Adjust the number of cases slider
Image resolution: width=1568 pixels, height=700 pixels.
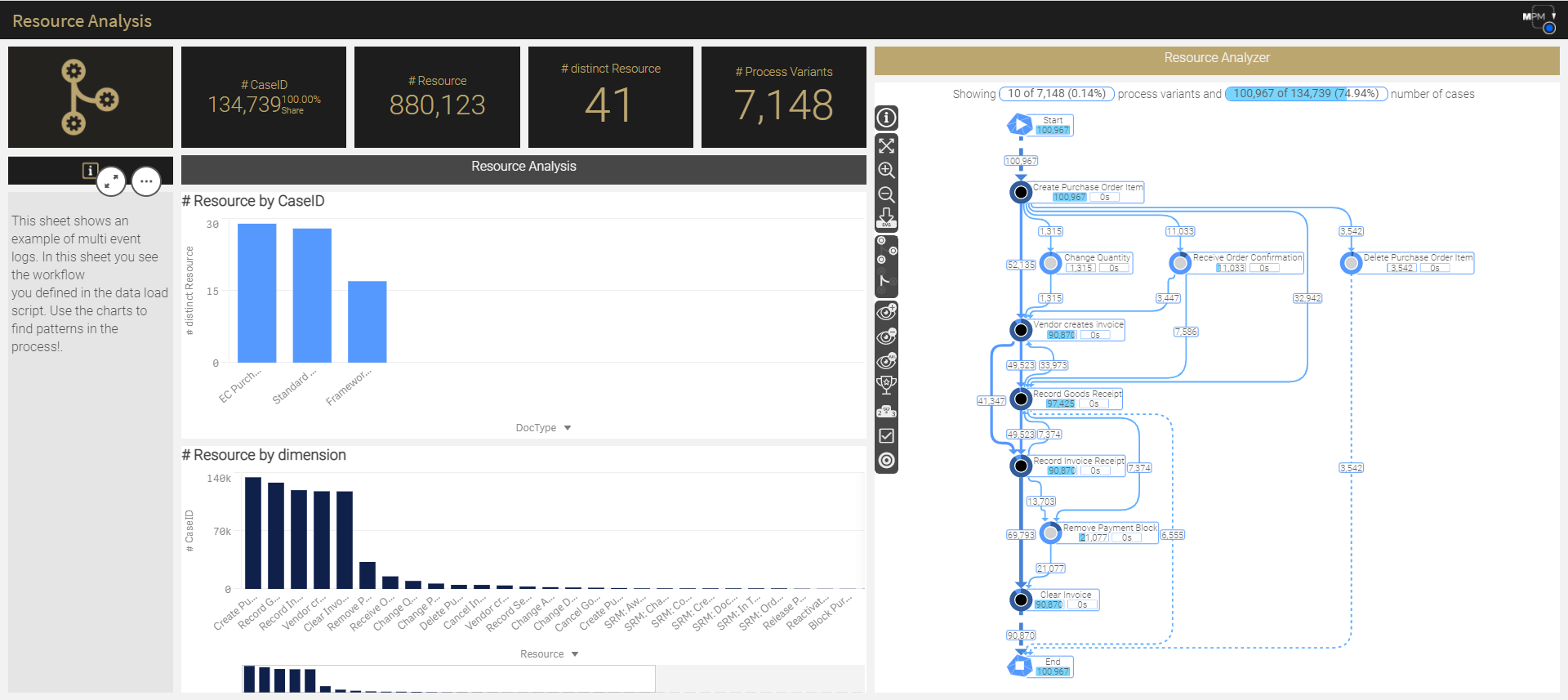coord(1306,94)
